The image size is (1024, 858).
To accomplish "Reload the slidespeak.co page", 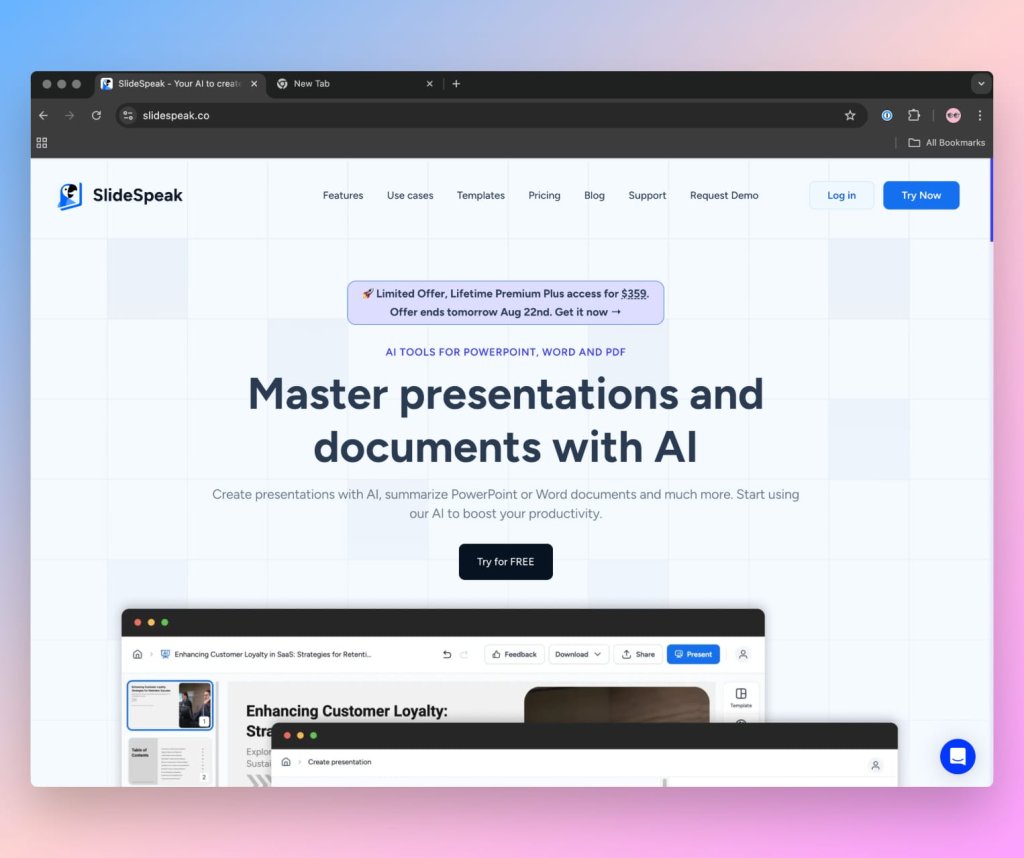I will tap(97, 116).
